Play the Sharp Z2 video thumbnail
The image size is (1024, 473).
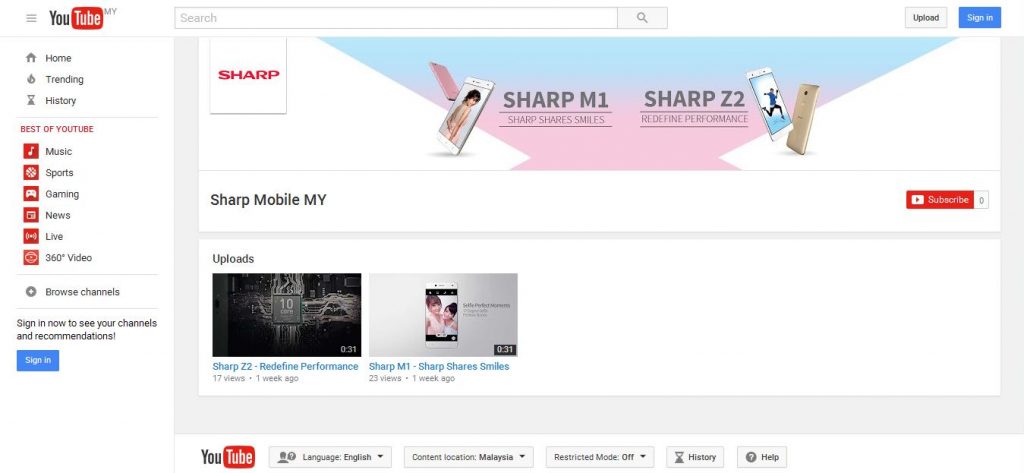click(287, 315)
